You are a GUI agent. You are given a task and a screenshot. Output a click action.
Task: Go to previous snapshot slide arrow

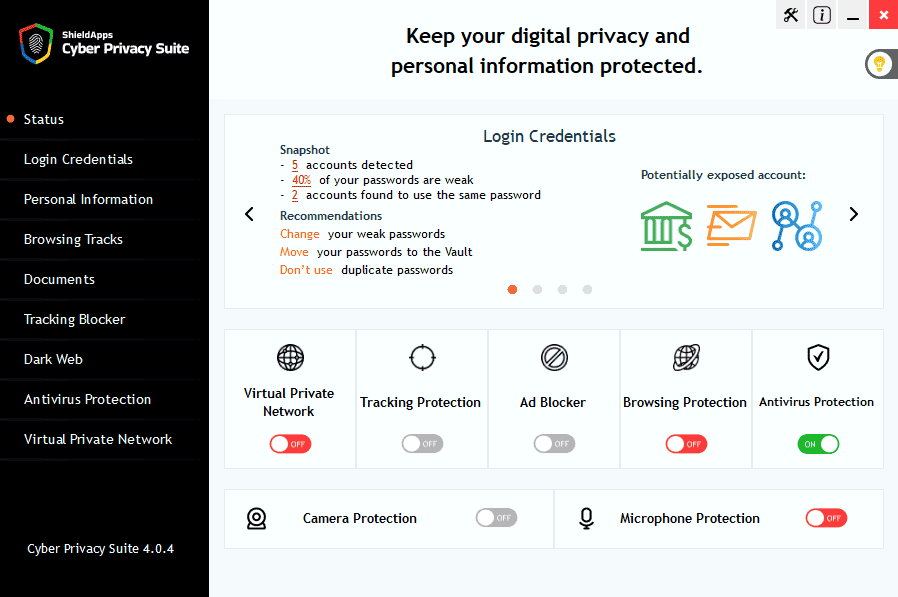click(250, 213)
